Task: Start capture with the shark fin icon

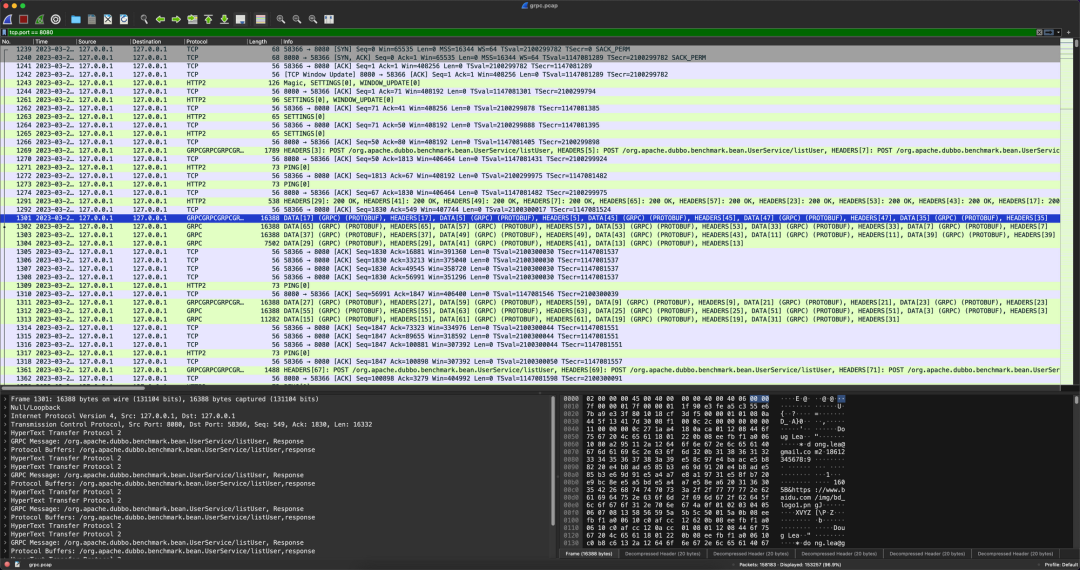Action: (8, 19)
